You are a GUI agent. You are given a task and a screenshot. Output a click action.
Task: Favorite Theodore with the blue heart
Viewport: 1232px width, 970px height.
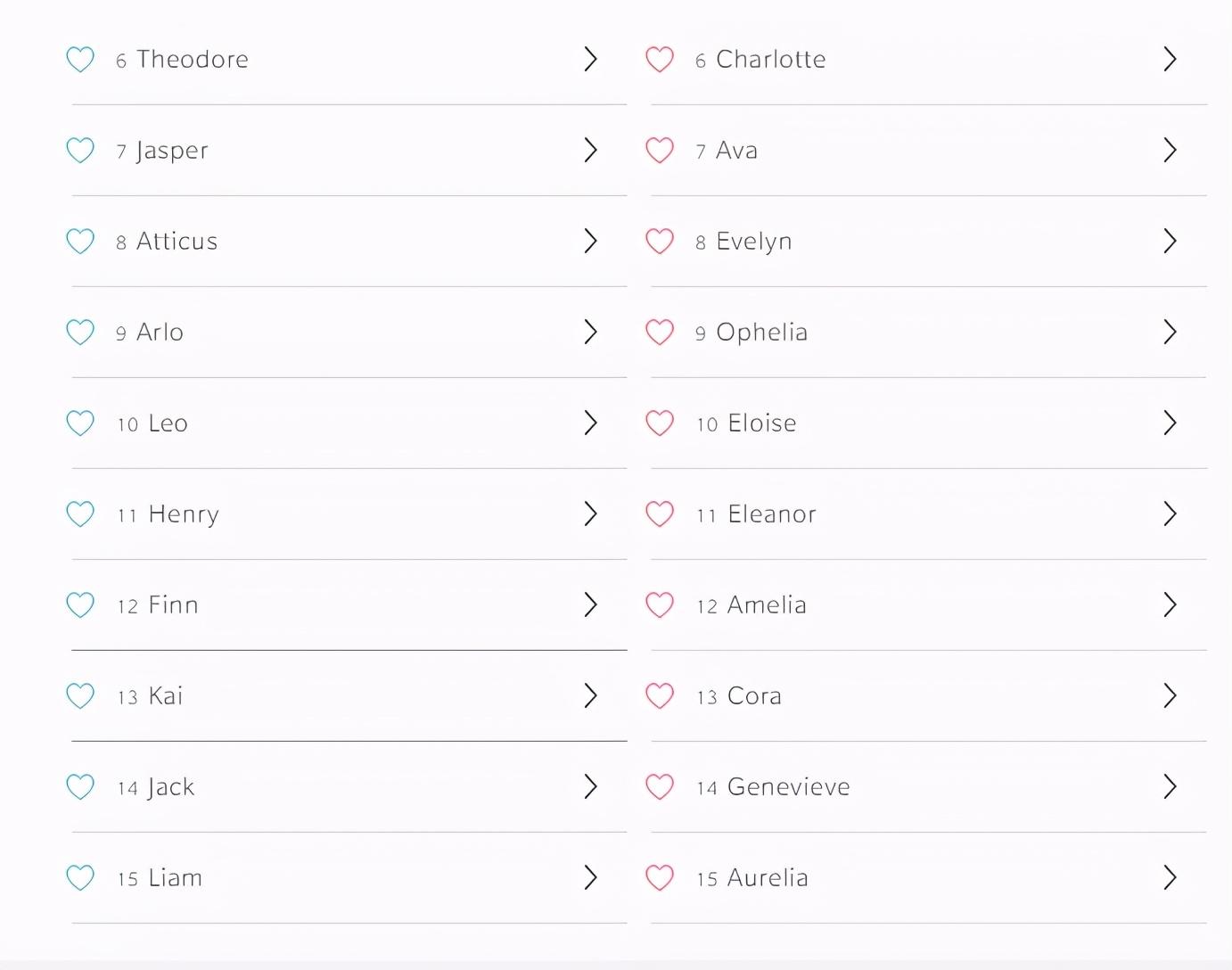tap(80, 60)
